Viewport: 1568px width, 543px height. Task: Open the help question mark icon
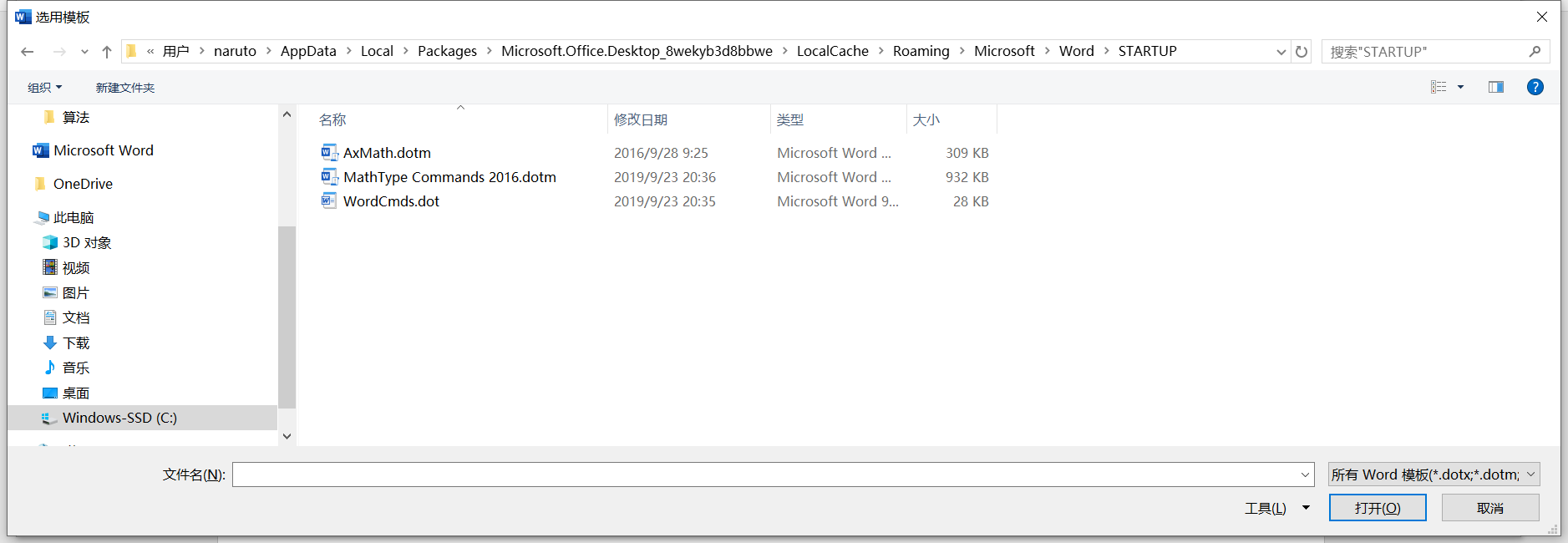click(x=1535, y=87)
